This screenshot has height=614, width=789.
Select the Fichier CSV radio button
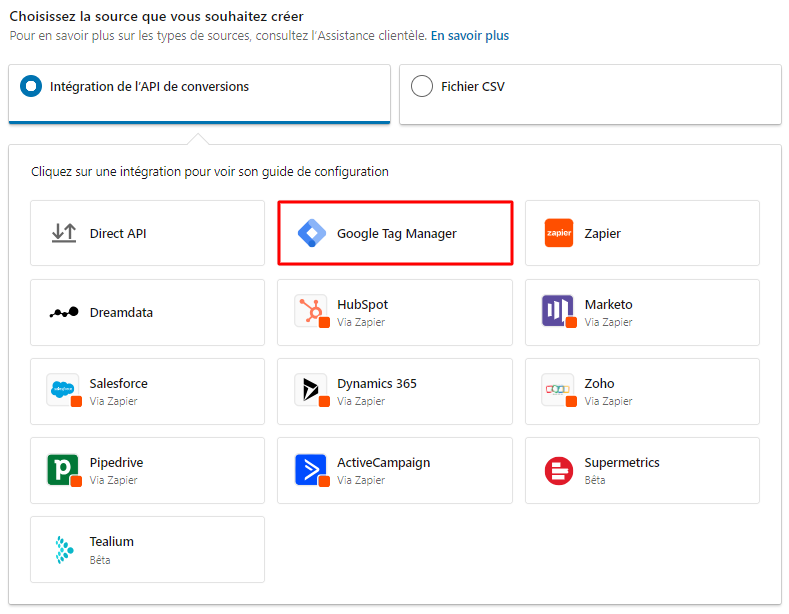[x=422, y=86]
